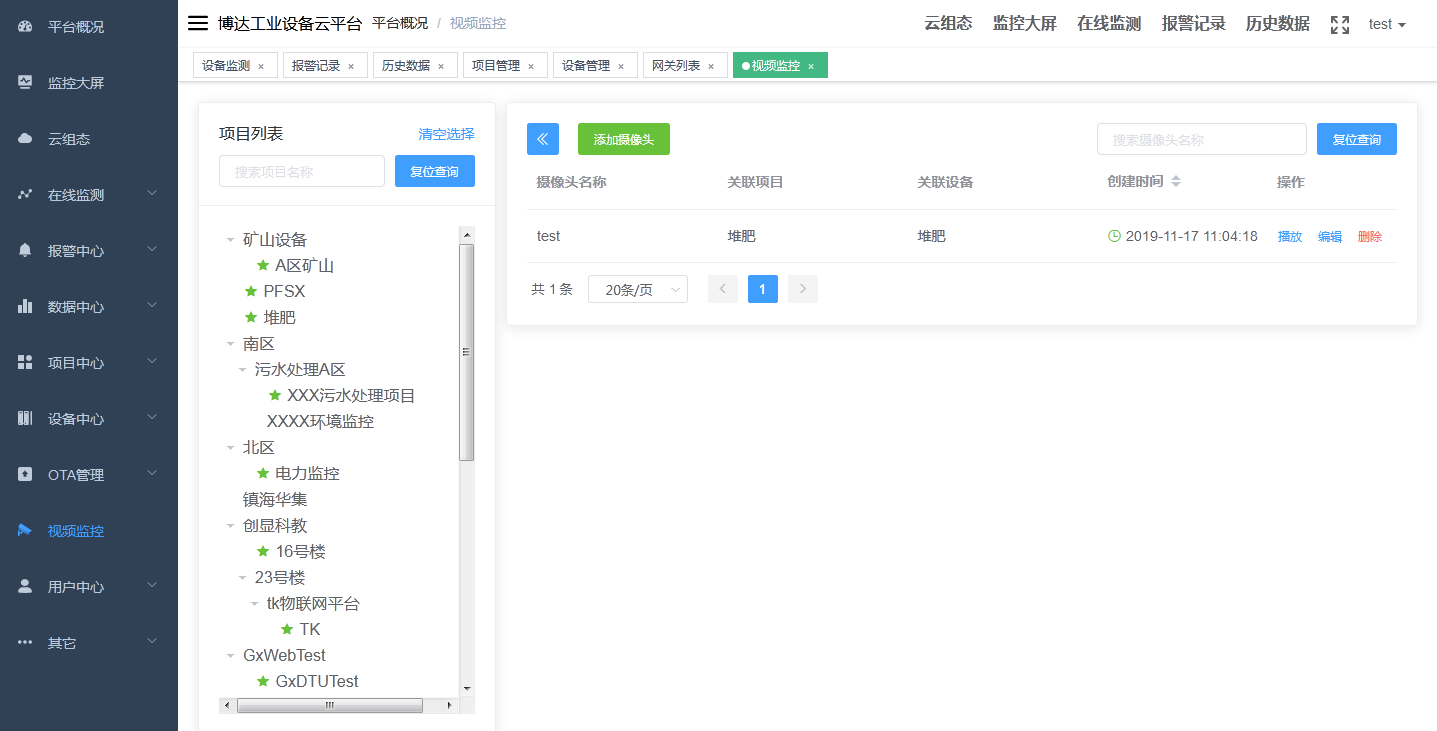Switch to the 设备管理 tab

pyautogui.click(x=585, y=64)
